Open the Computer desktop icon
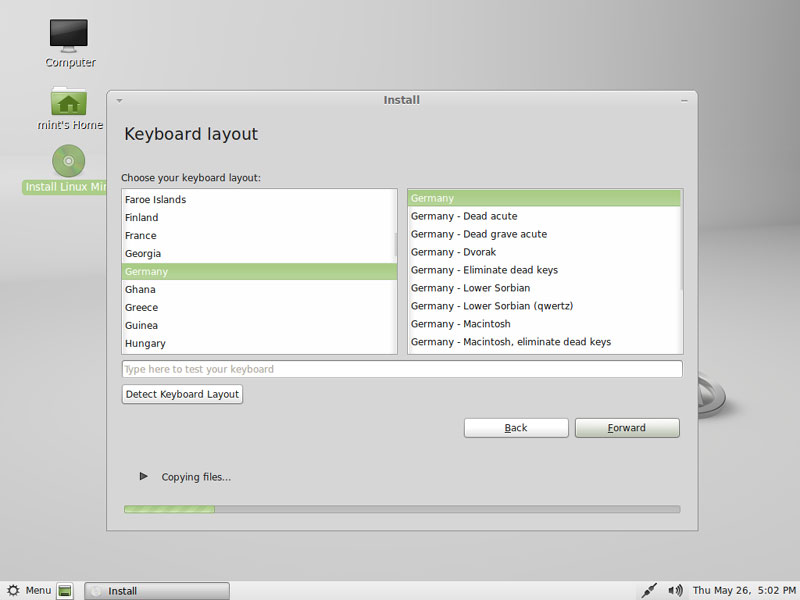800x600 pixels. (x=69, y=36)
